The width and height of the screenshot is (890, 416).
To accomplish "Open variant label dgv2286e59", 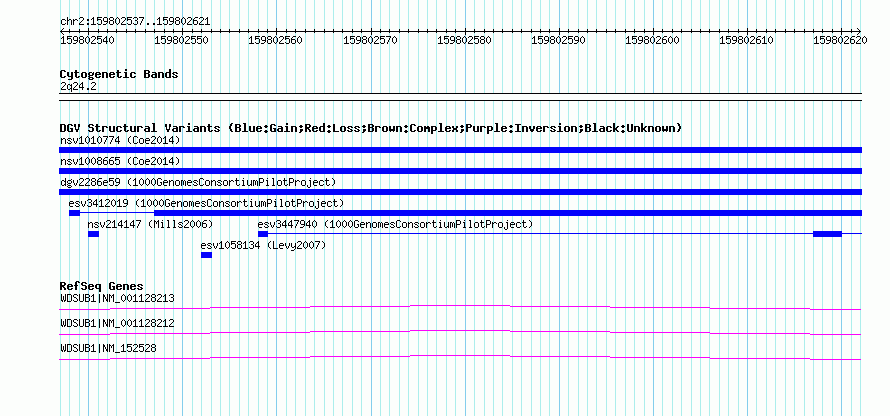I will [198, 182].
